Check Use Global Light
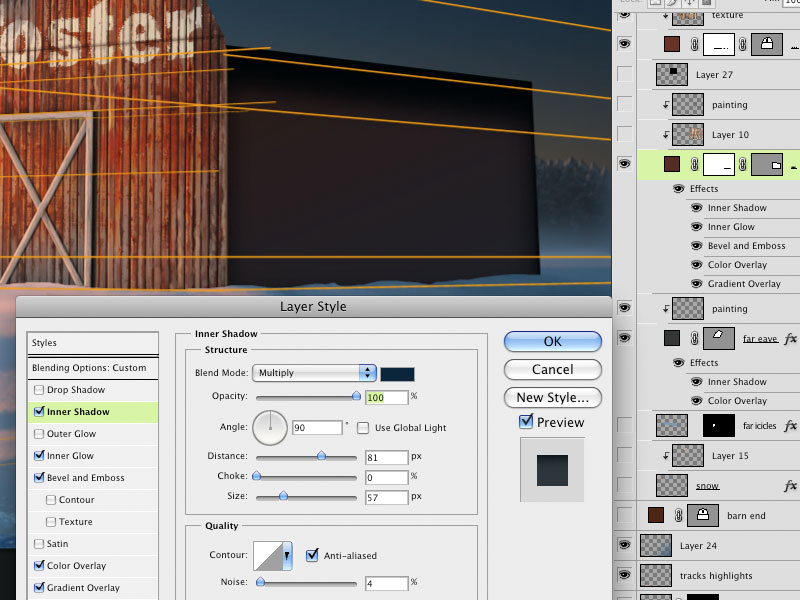Viewport: 800px width, 600px height. 363,428
